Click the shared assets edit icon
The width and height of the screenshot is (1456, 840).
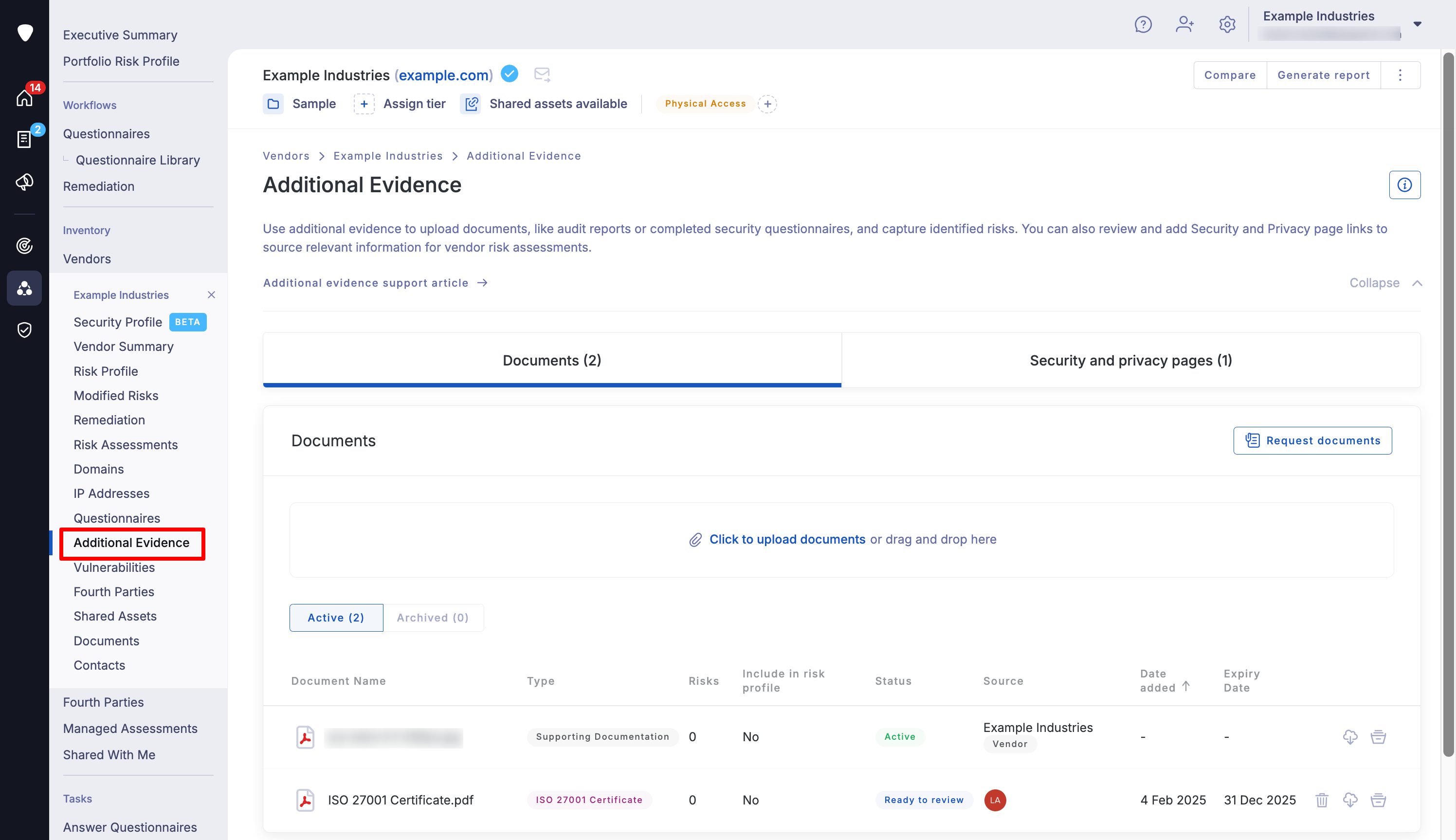point(471,104)
